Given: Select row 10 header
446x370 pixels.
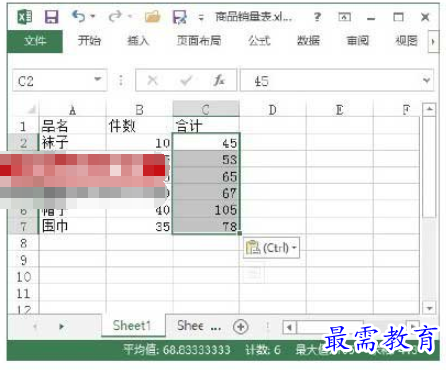Looking at the screenshot, I should coord(23,276).
